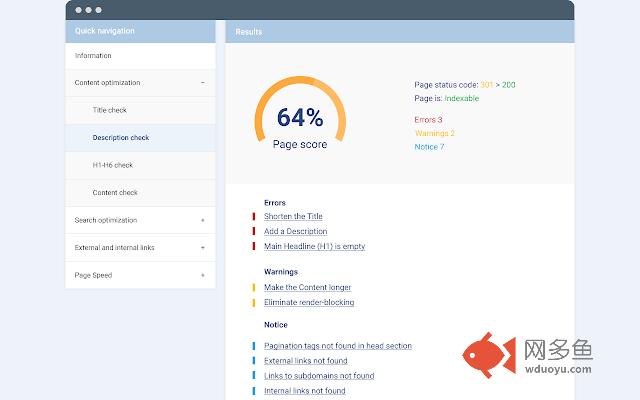Click the middle window control dot
640x400 pixels.
89,10
